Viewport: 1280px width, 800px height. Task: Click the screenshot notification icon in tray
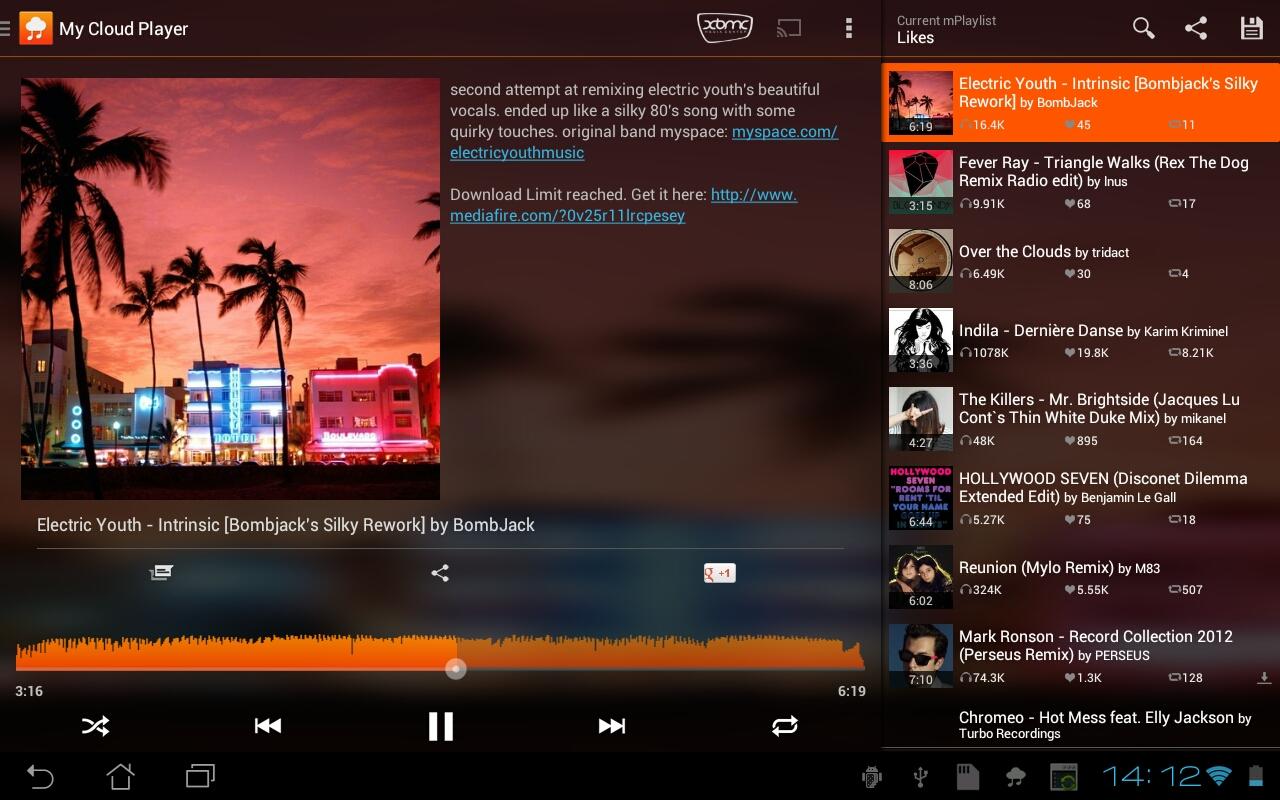1063,777
